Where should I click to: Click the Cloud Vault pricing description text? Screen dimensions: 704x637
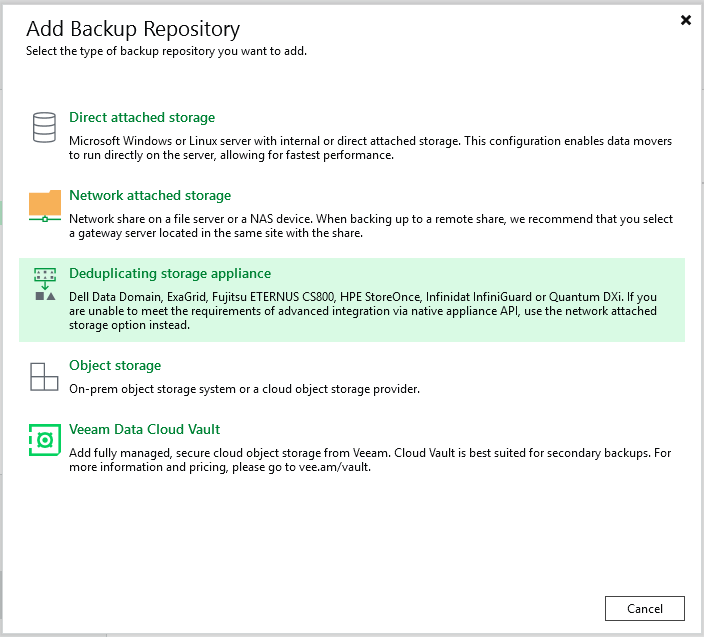370,460
